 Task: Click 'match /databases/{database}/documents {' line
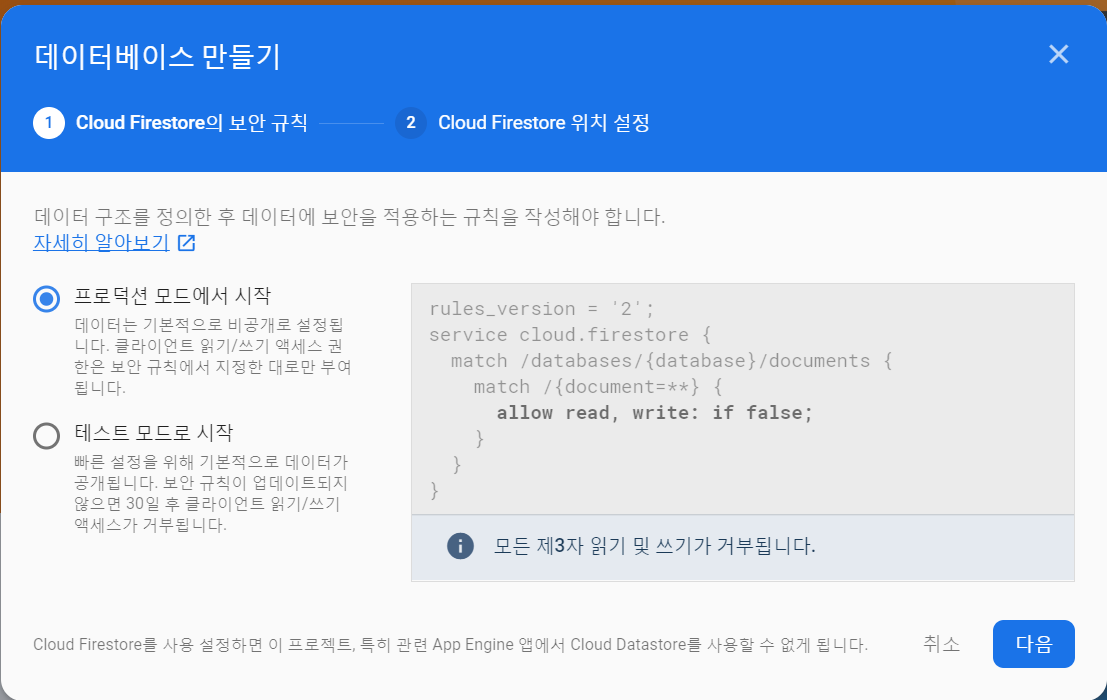click(671, 361)
